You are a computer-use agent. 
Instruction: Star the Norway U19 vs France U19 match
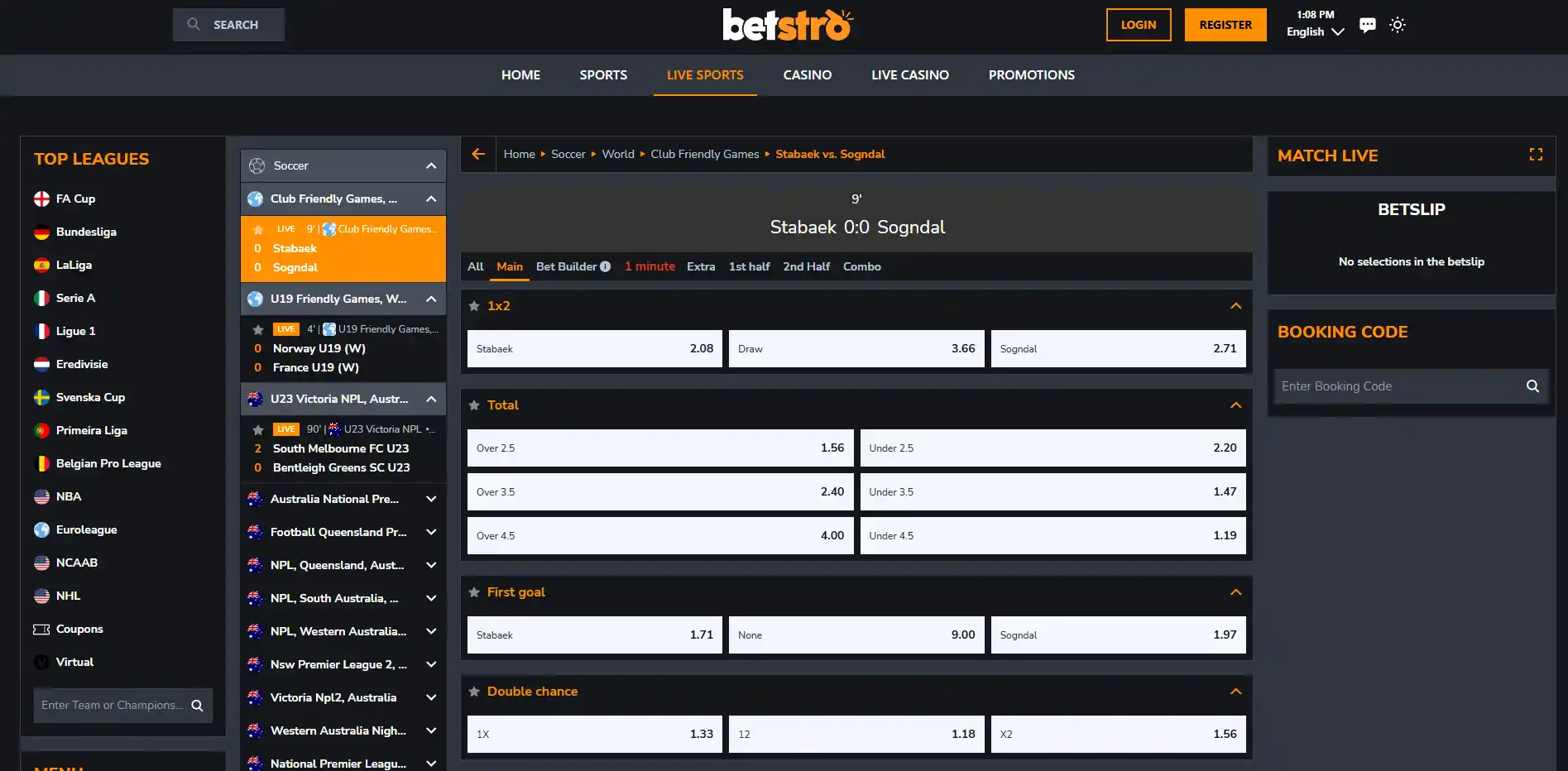(x=258, y=329)
